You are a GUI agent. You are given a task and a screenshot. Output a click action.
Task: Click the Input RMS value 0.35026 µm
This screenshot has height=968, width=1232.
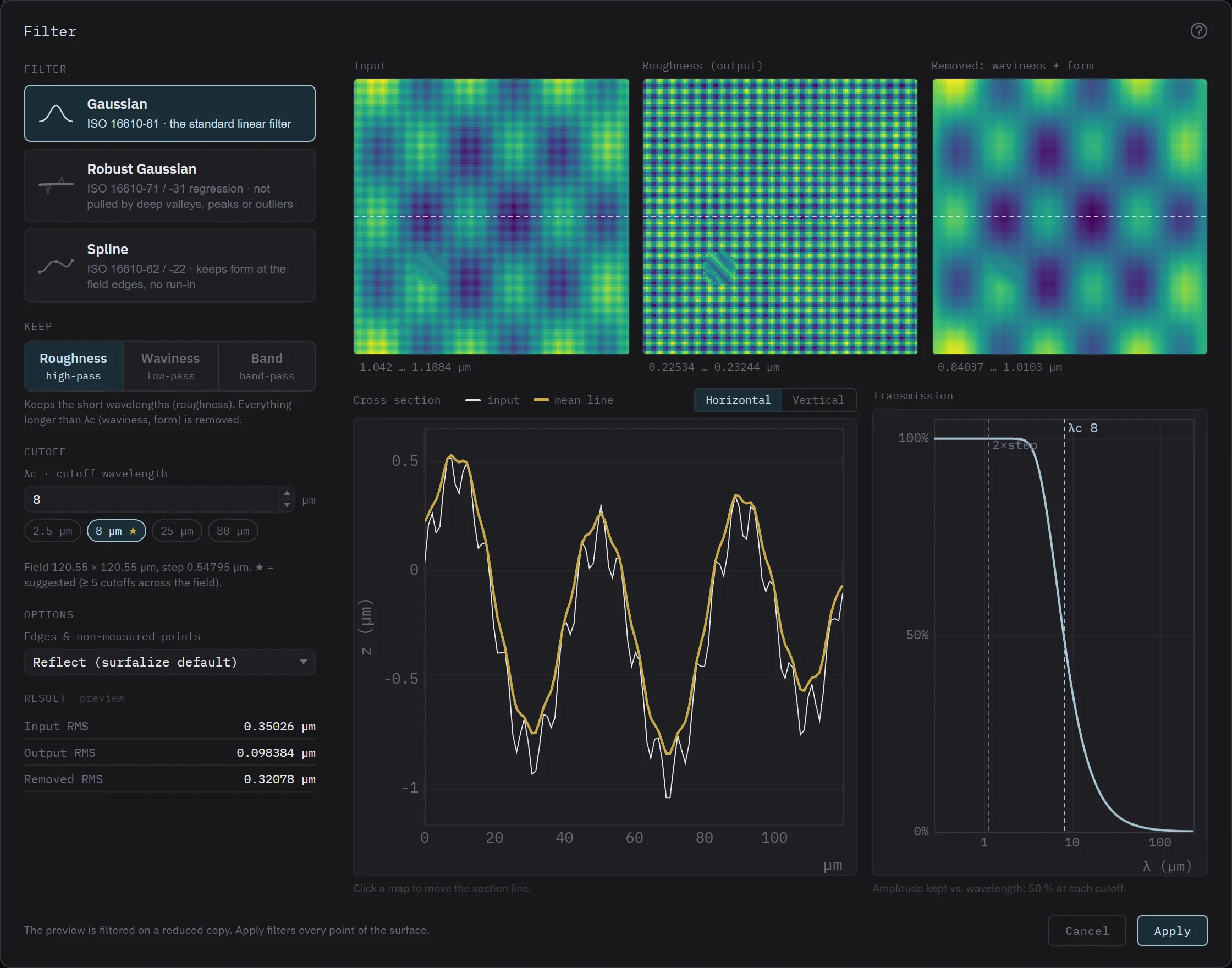(279, 727)
